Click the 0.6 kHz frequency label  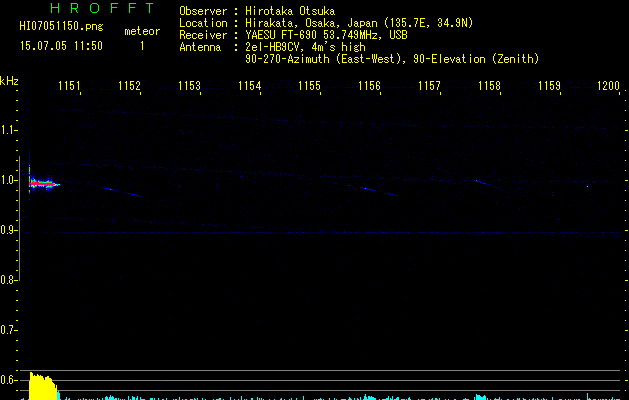tap(8, 380)
